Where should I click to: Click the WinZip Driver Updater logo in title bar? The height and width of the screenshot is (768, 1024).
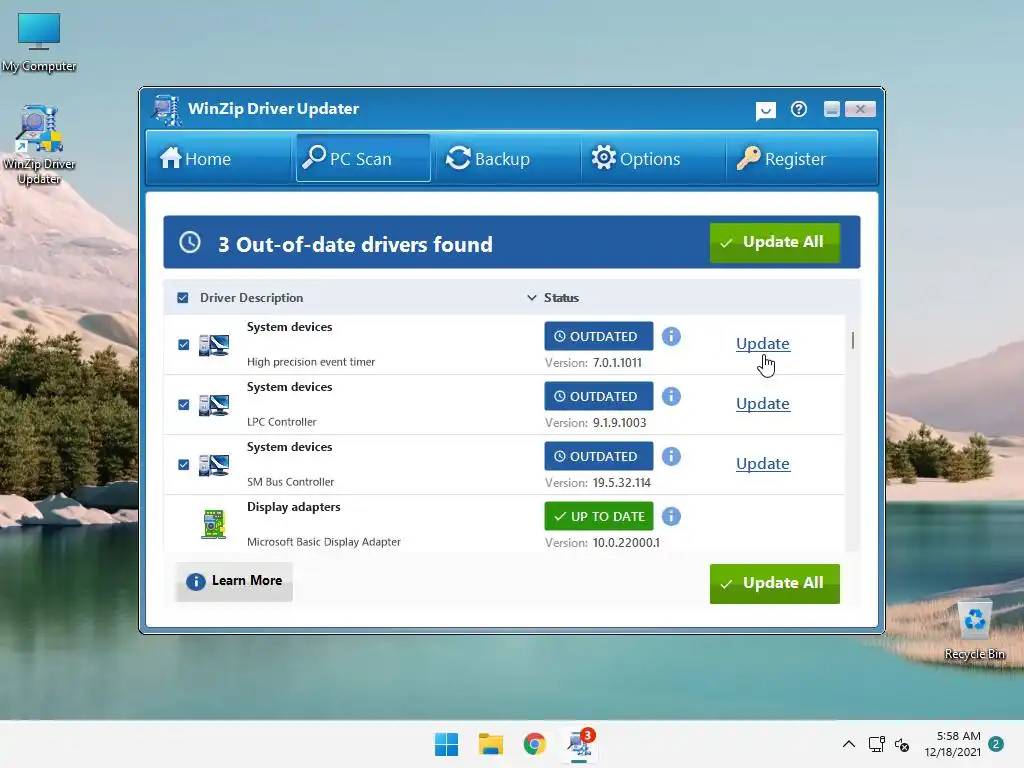click(x=167, y=110)
